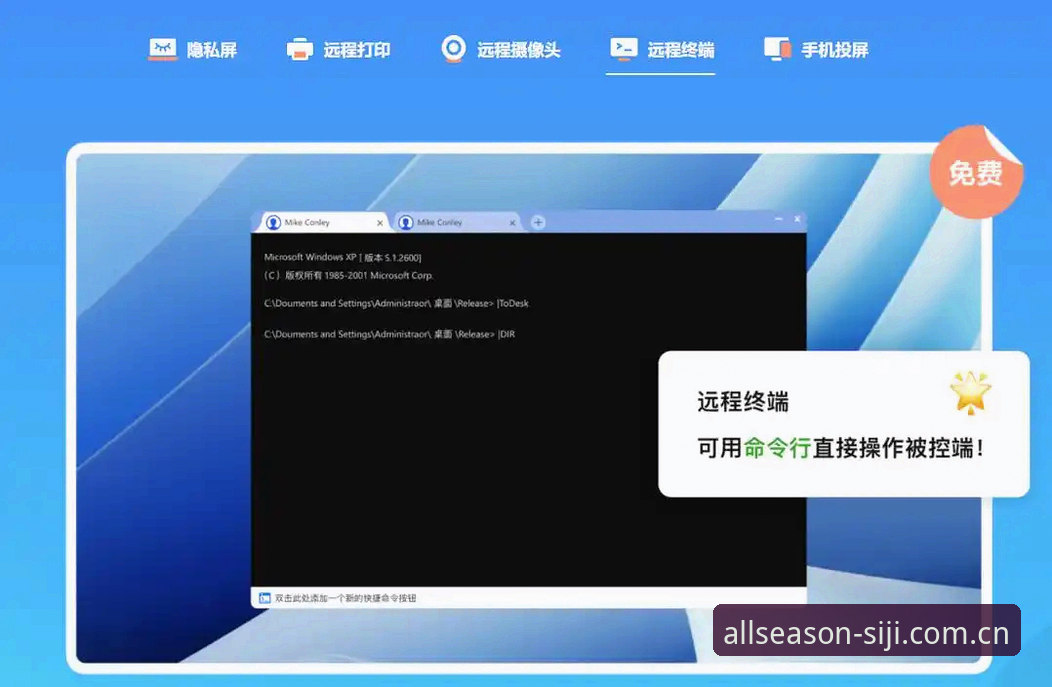Select the 隐私屏 privacy screen tab
Image resolution: width=1052 pixels, height=687 pixels.
click(193, 50)
